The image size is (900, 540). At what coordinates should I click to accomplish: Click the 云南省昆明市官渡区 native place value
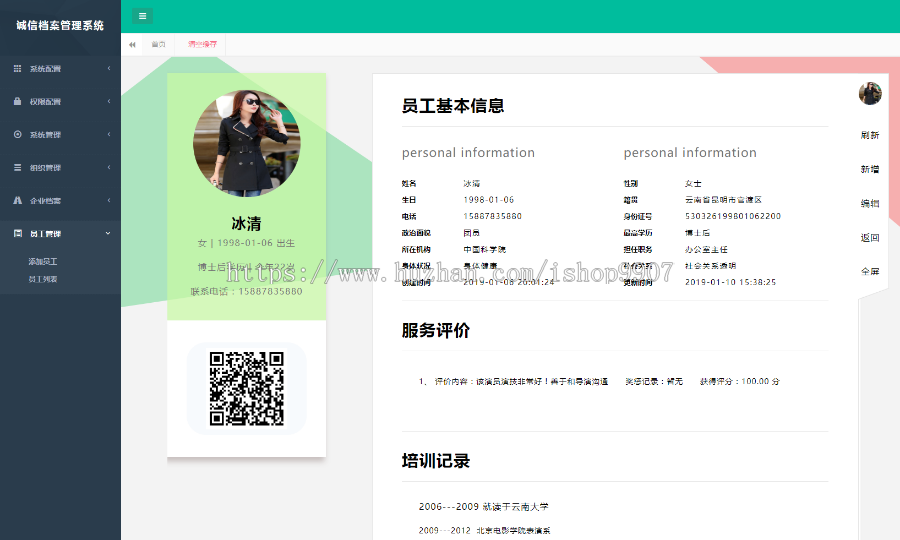(723, 200)
